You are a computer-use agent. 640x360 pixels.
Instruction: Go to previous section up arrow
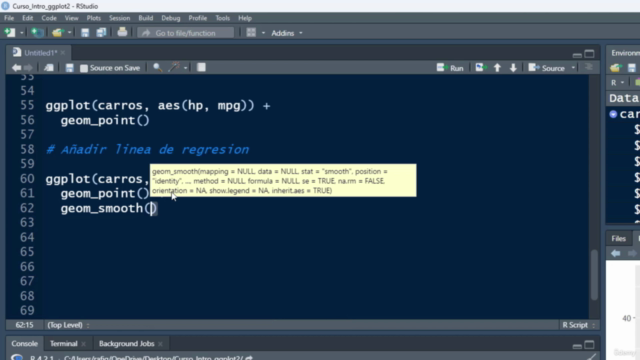tap(497, 68)
